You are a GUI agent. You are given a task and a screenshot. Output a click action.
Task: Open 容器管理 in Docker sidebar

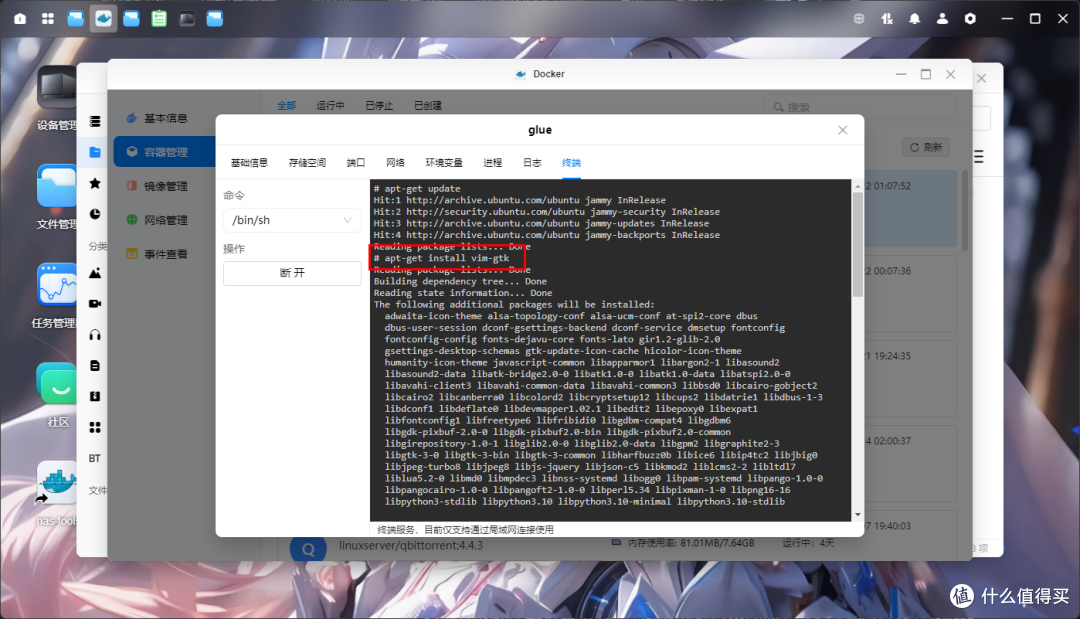tap(164, 152)
